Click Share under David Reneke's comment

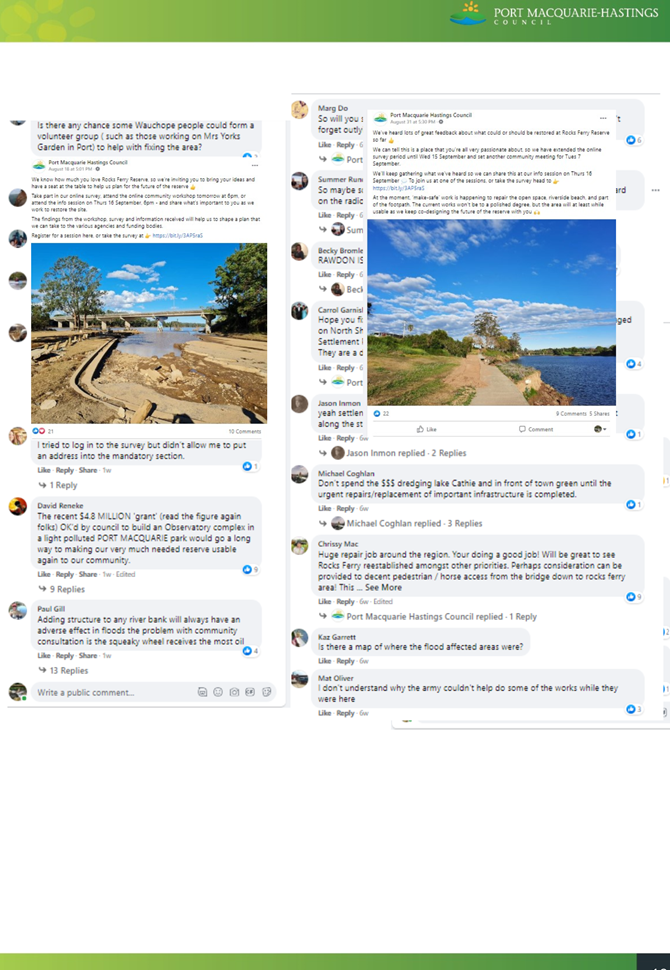click(88, 575)
